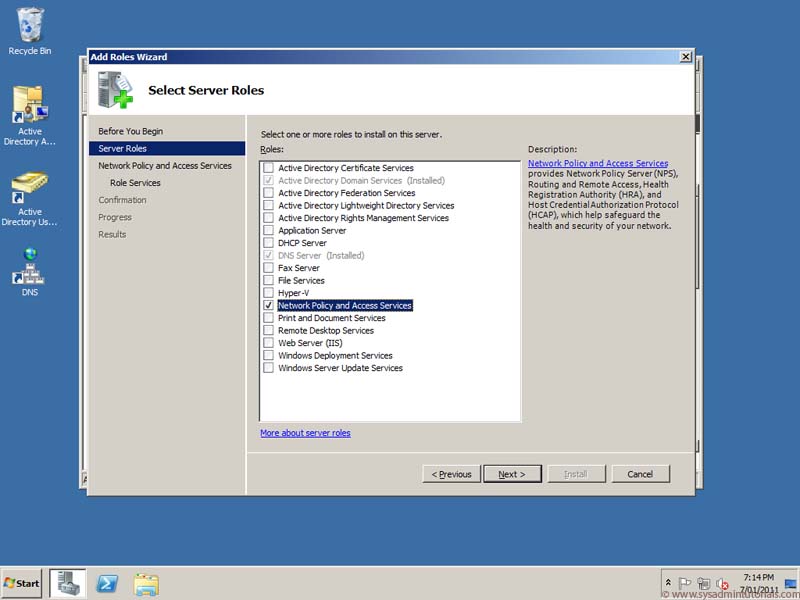
Task: Click the Select Server Roles heading text
Action: click(206, 90)
